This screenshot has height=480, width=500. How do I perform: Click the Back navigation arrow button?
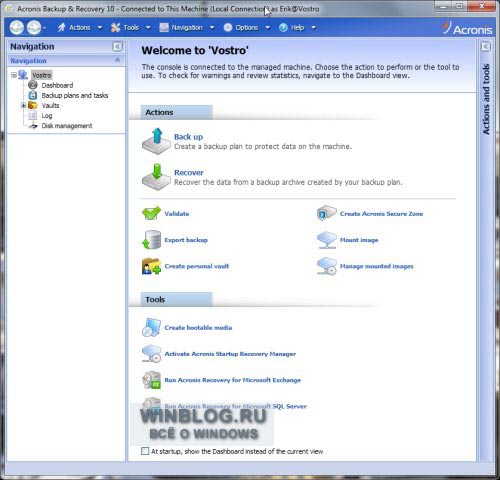tap(17, 28)
